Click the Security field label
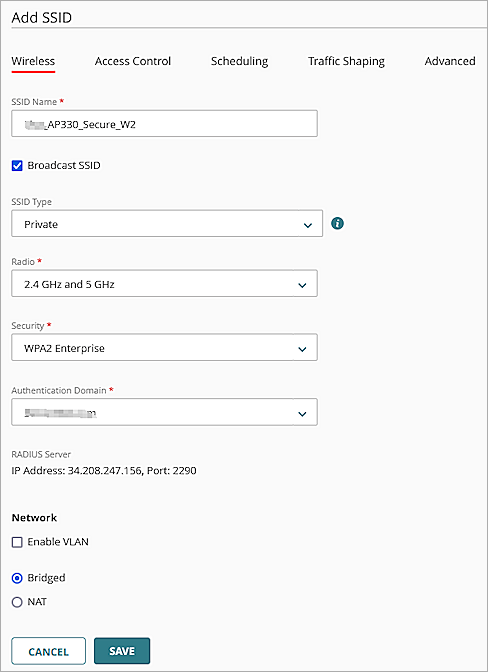The image size is (488, 672). coord(28,326)
